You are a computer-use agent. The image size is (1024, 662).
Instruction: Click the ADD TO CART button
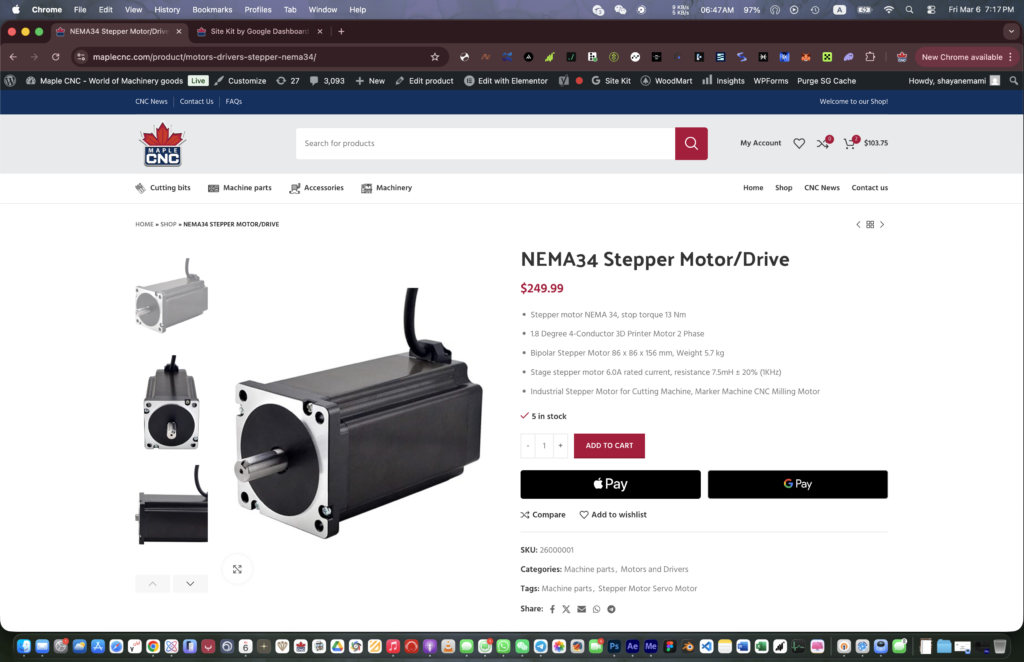point(609,446)
